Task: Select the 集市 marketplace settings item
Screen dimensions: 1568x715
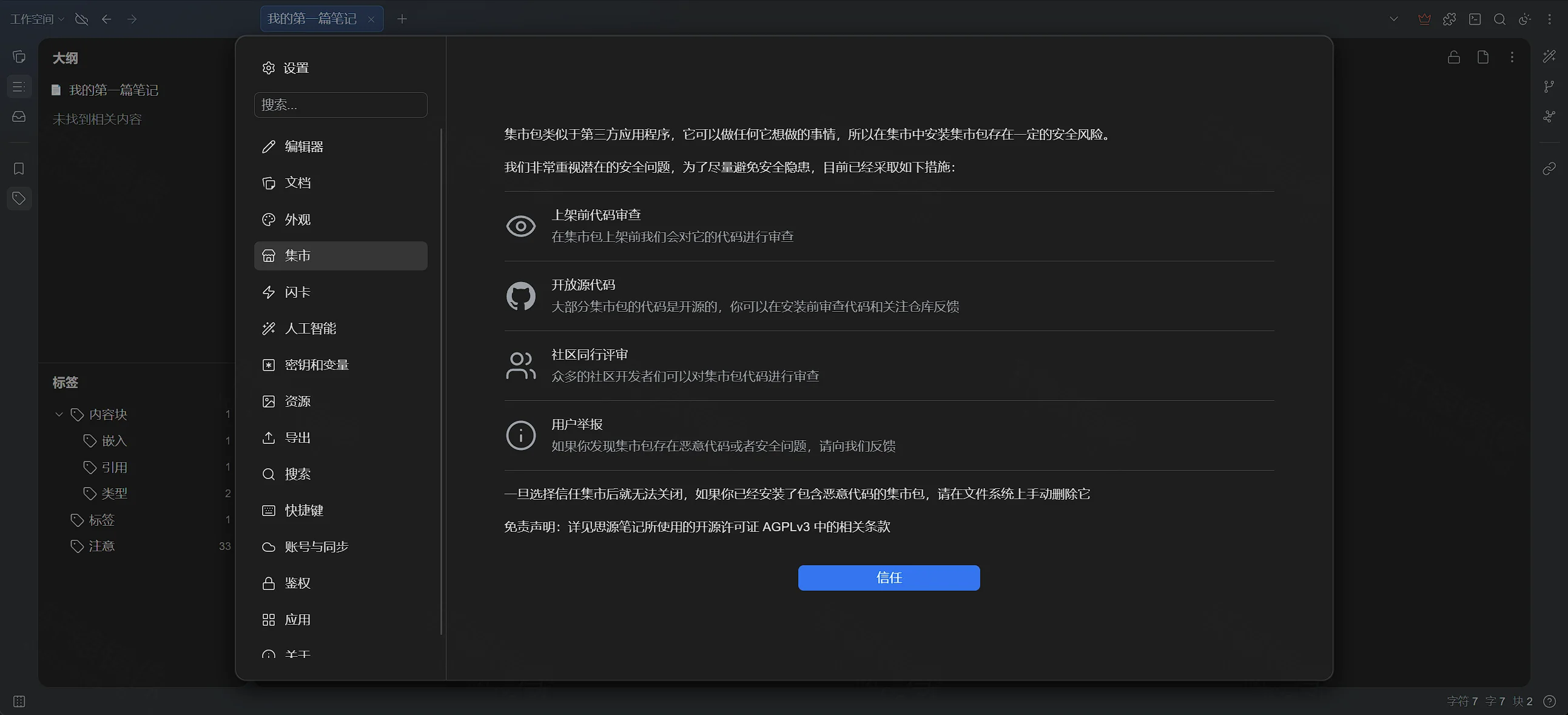Action: pos(340,255)
